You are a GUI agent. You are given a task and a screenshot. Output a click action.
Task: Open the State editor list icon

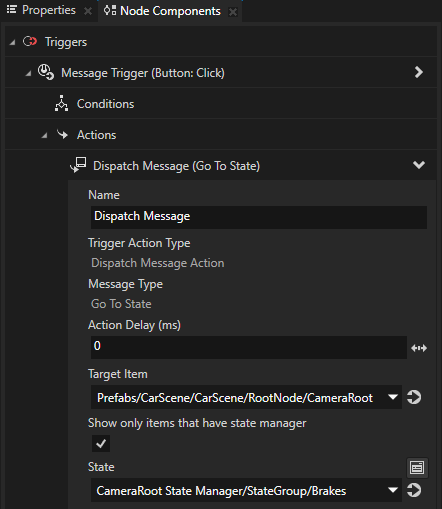click(x=417, y=468)
